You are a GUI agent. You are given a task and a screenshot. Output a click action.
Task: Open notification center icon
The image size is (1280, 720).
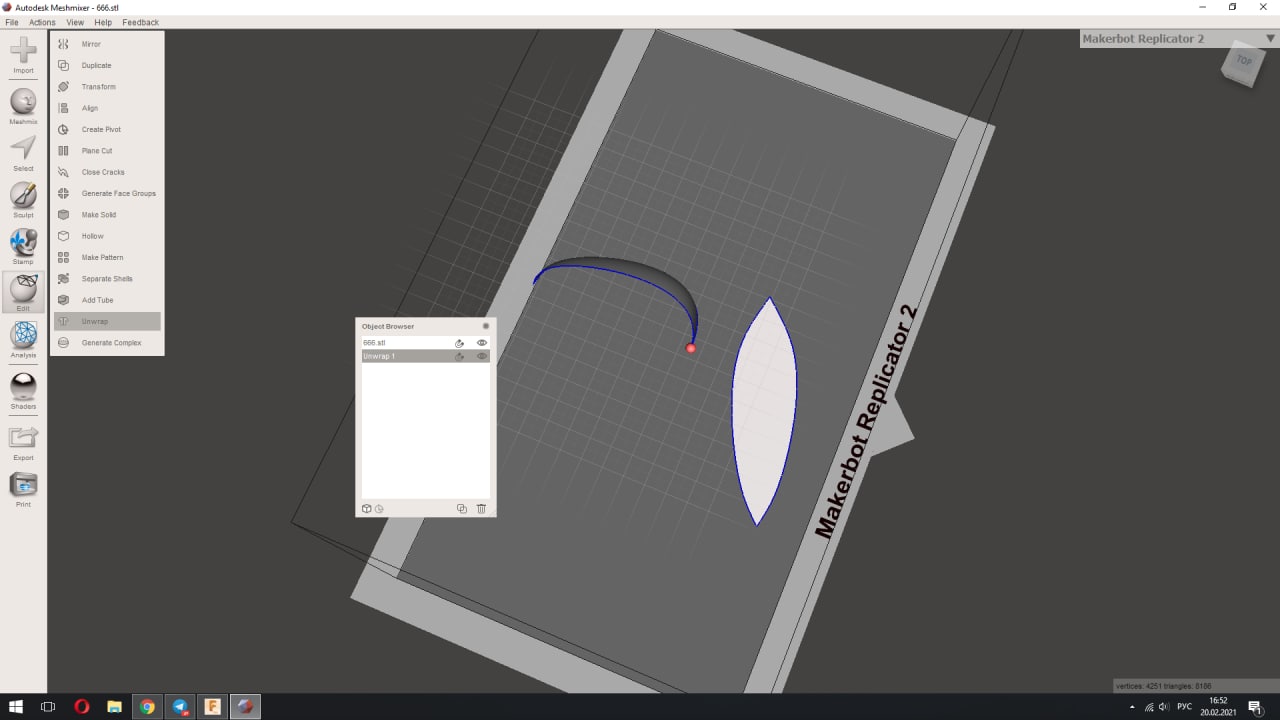pyautogui.click(x=1255, y=707)
